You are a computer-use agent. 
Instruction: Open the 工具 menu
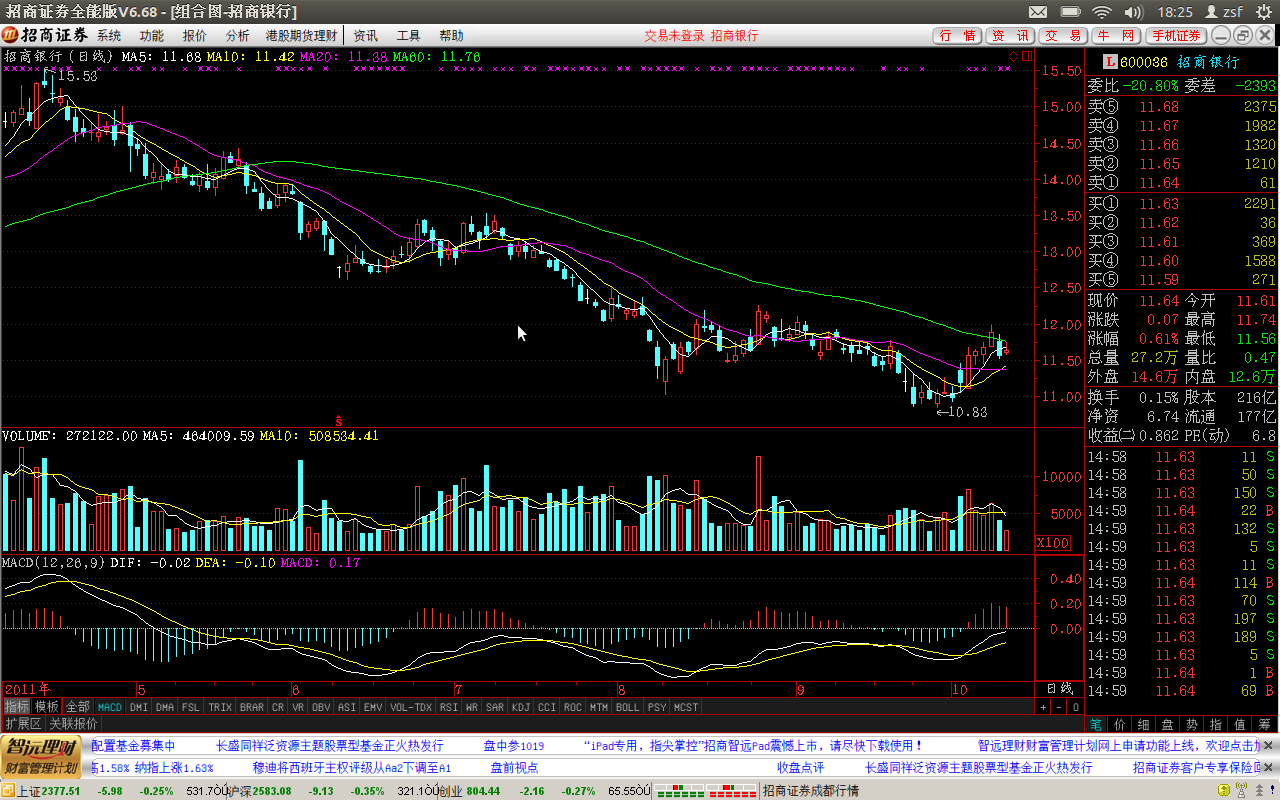pos(408,35)
